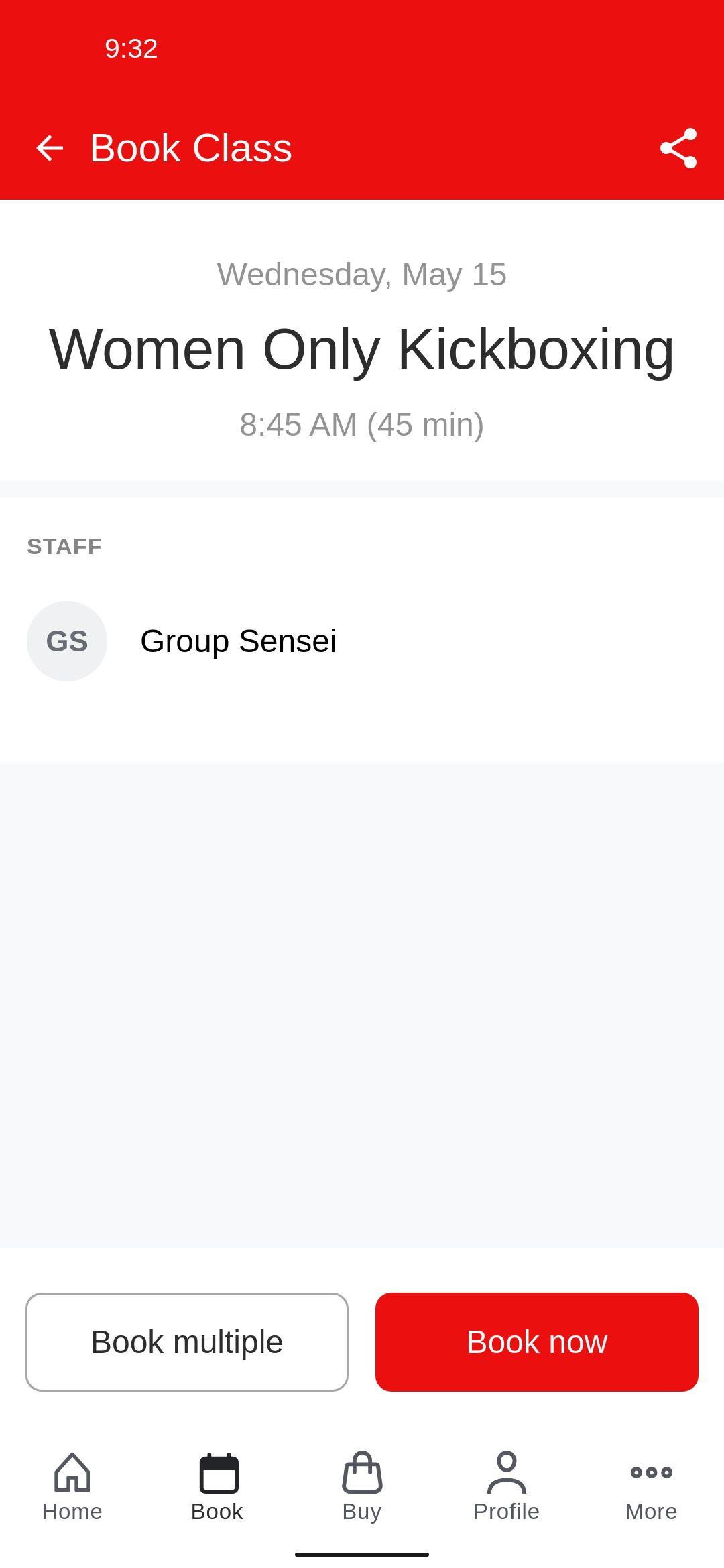Click the Book now button

tap(537, 1342)
